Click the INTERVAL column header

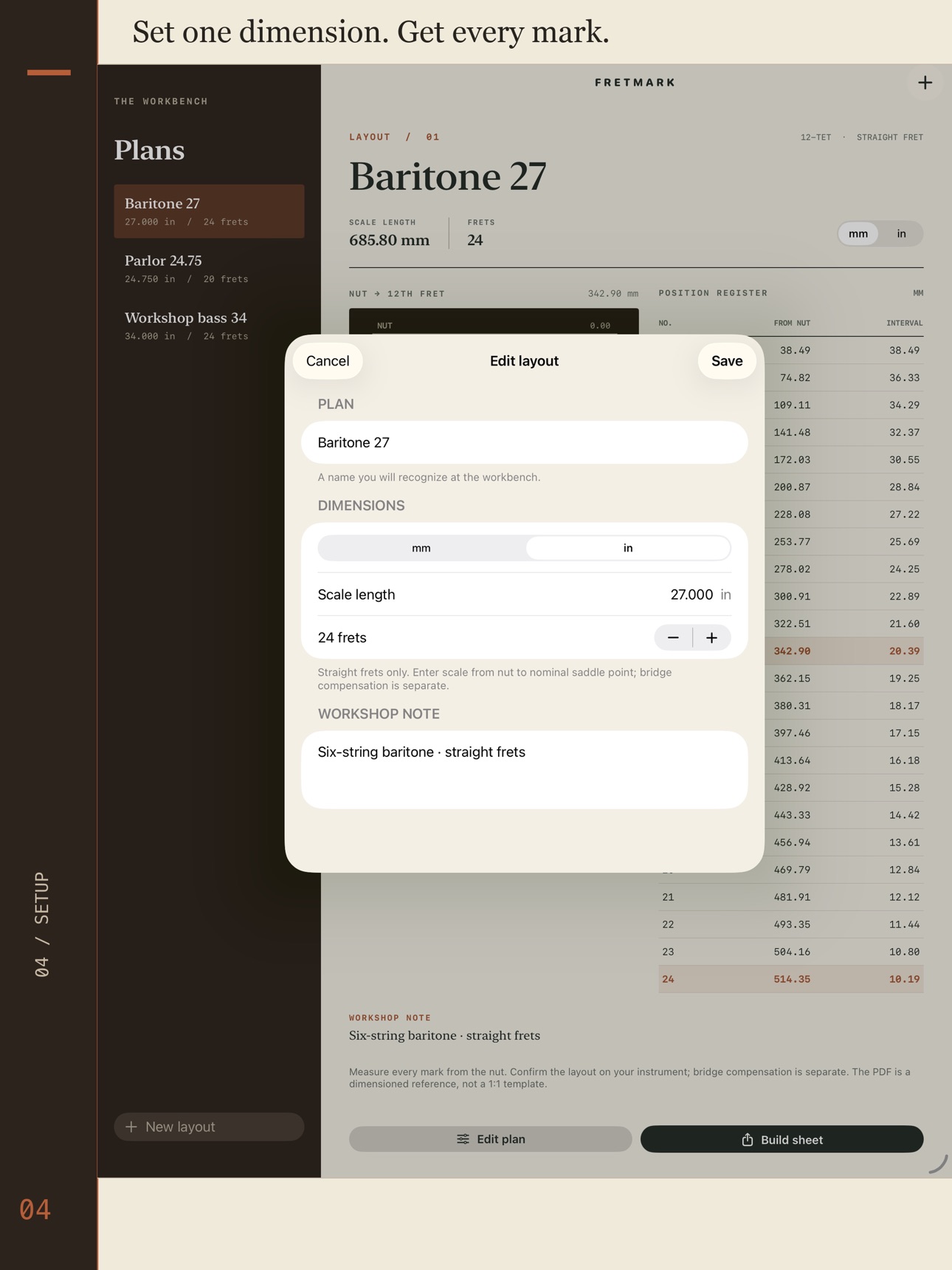pos(904,323)
